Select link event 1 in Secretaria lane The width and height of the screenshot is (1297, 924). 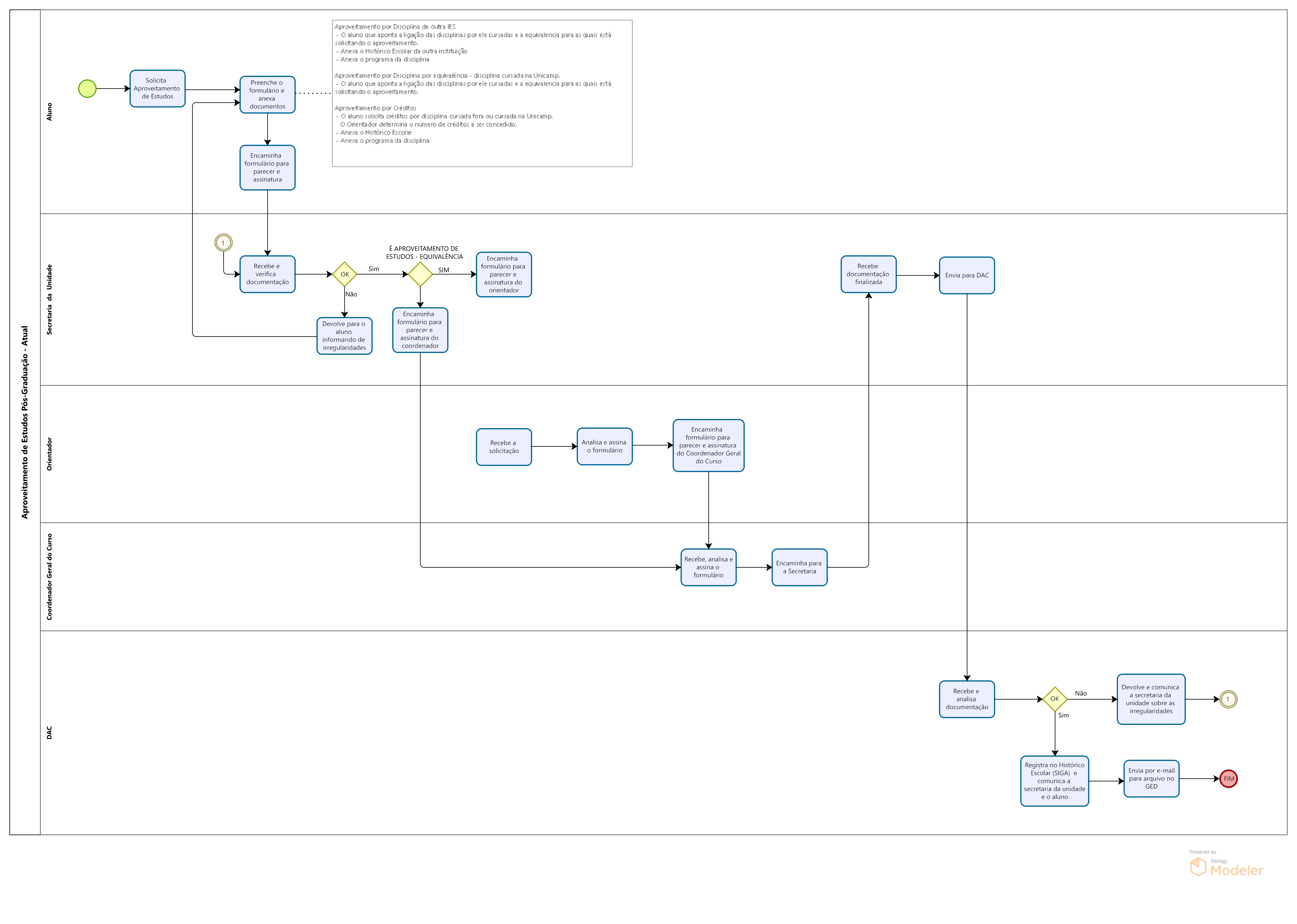tap(223, 243)
